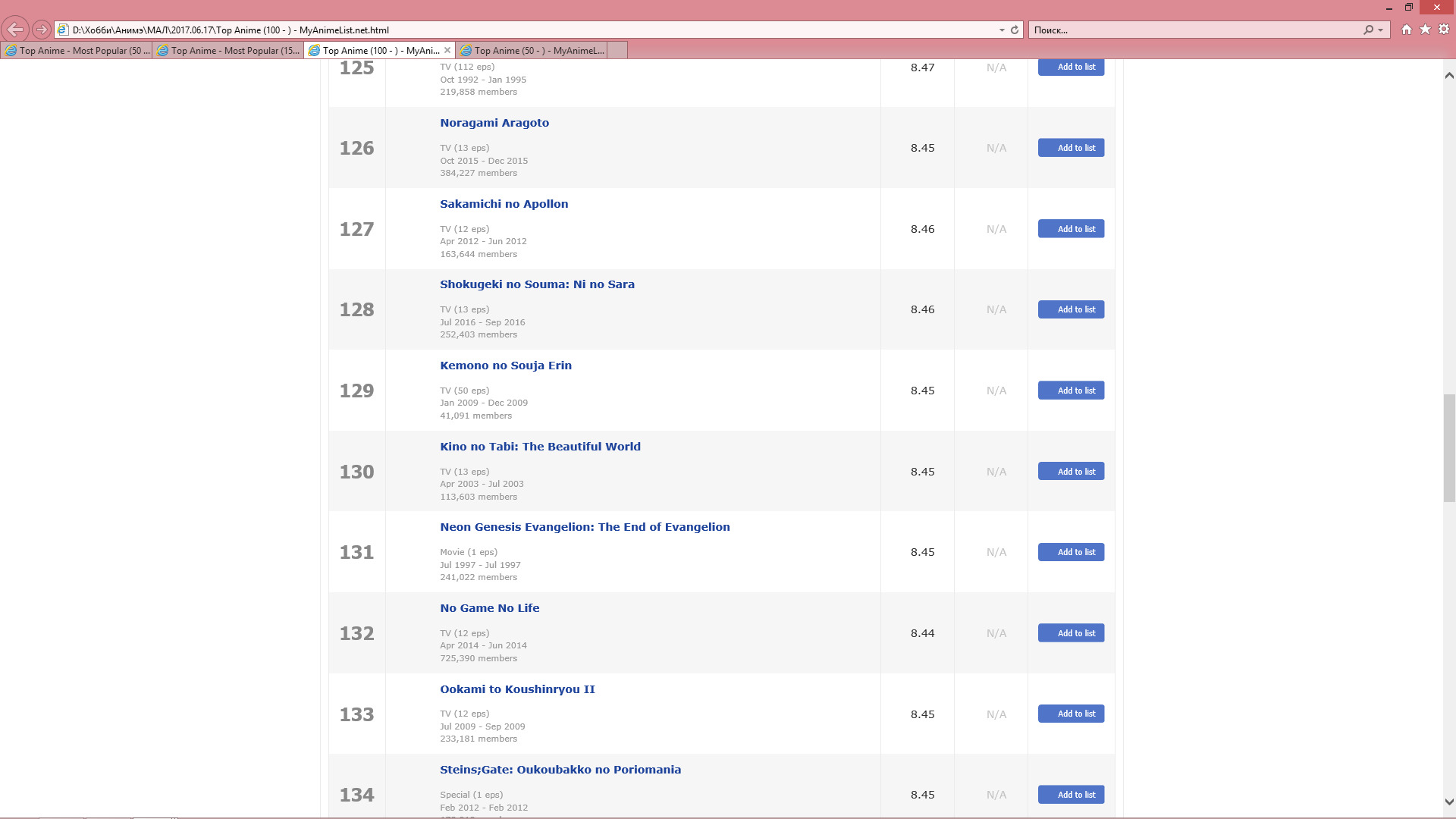Expand the address bar history dropdown
1456x819 pixels.
coord(1002,30)
